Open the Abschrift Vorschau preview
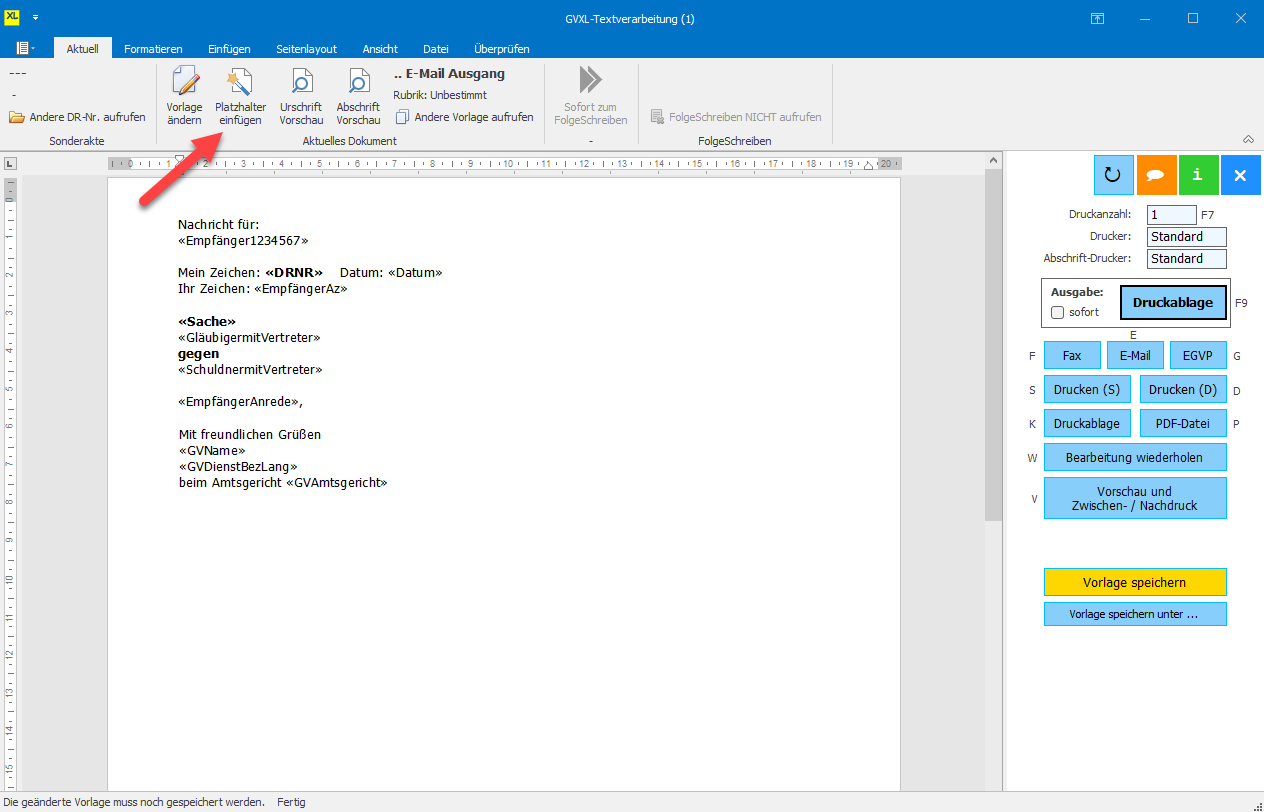 [x=358, y=96]
